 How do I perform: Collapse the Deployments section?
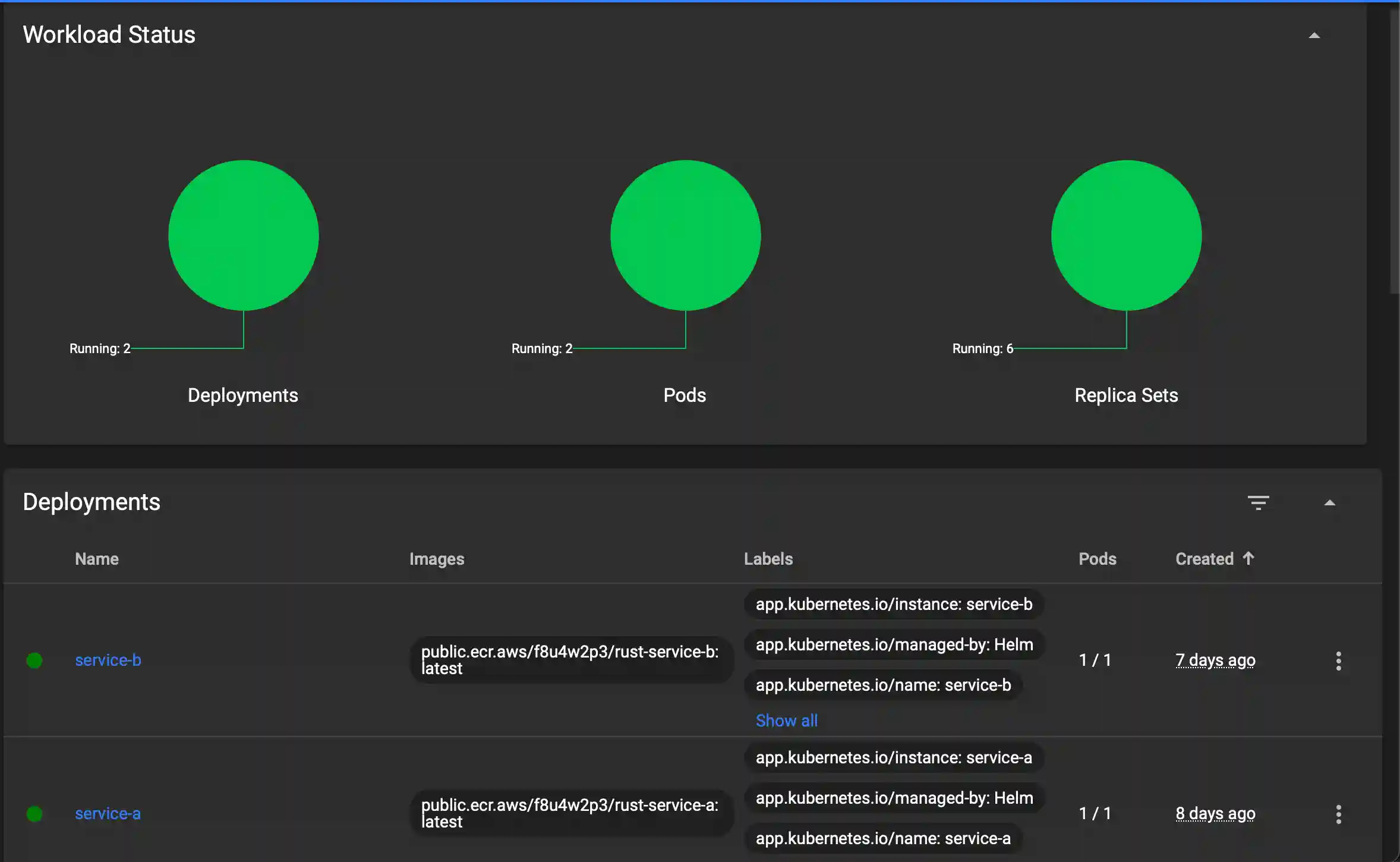pyautogui.click(x=1330, y=502)
